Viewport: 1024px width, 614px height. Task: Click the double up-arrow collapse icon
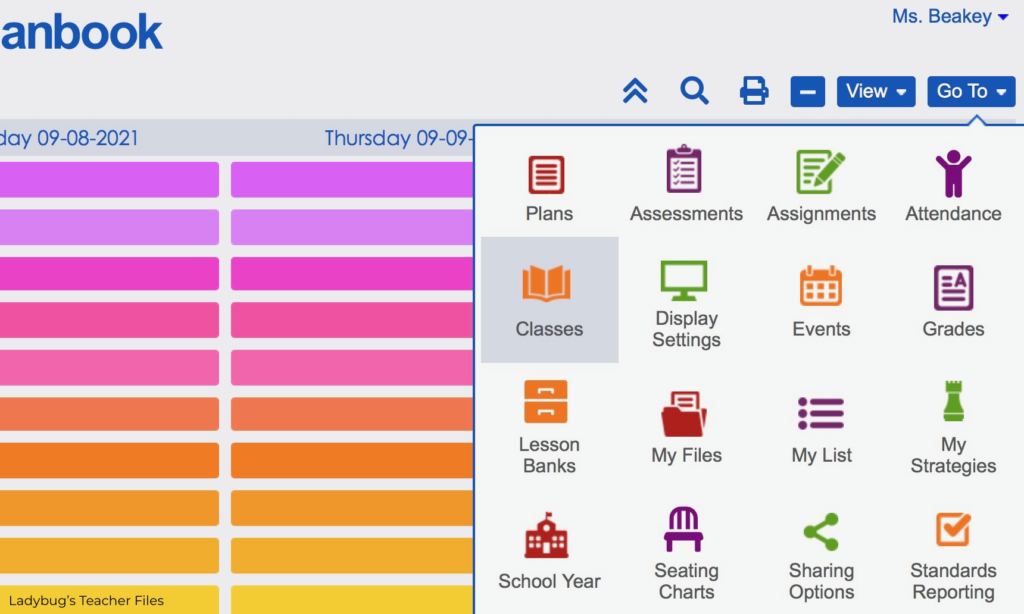pyautogui.click(x=635, y=91)
